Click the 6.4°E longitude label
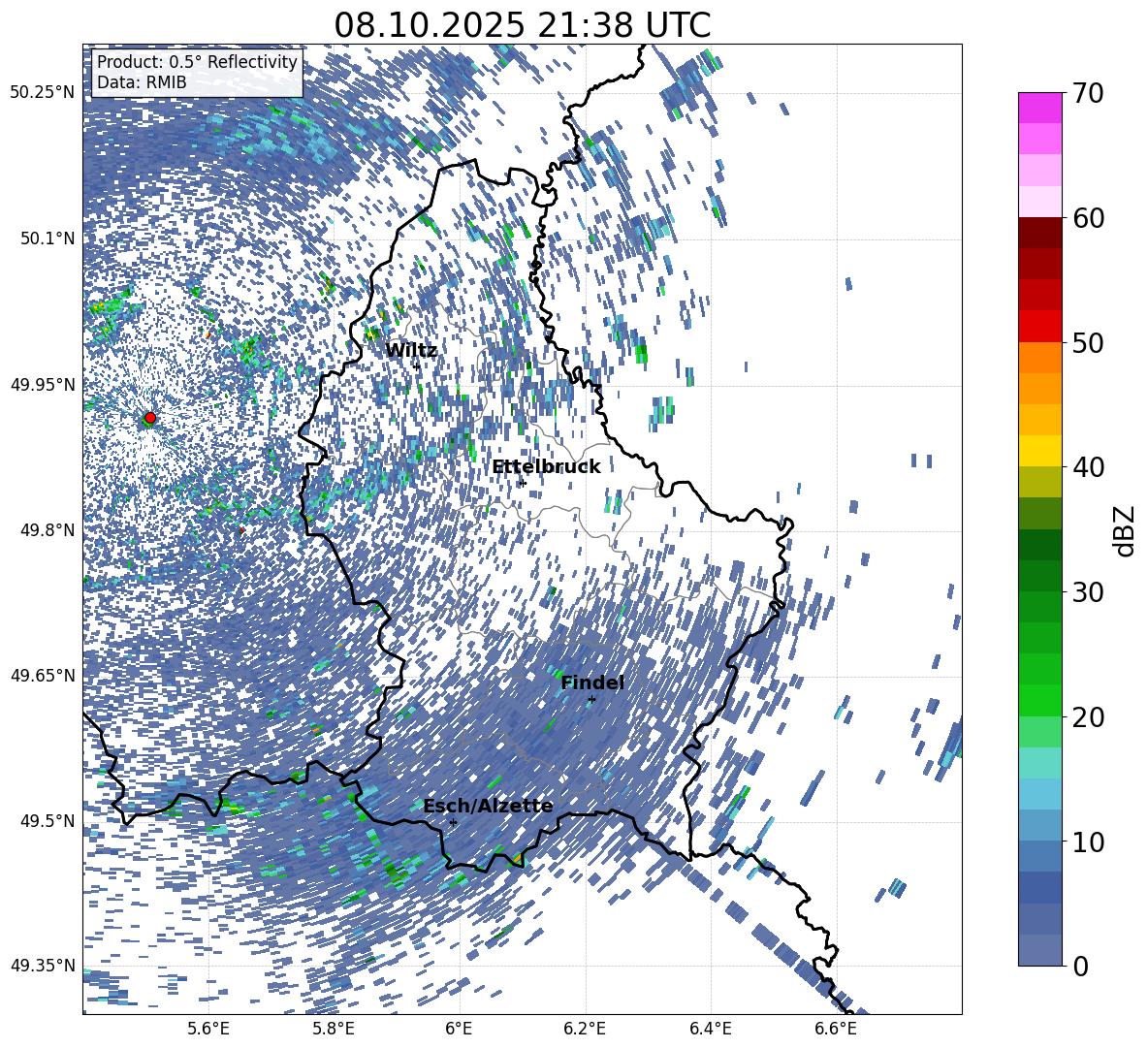Screen dimensions: 1148x1048 click(x=711, y=1030)
